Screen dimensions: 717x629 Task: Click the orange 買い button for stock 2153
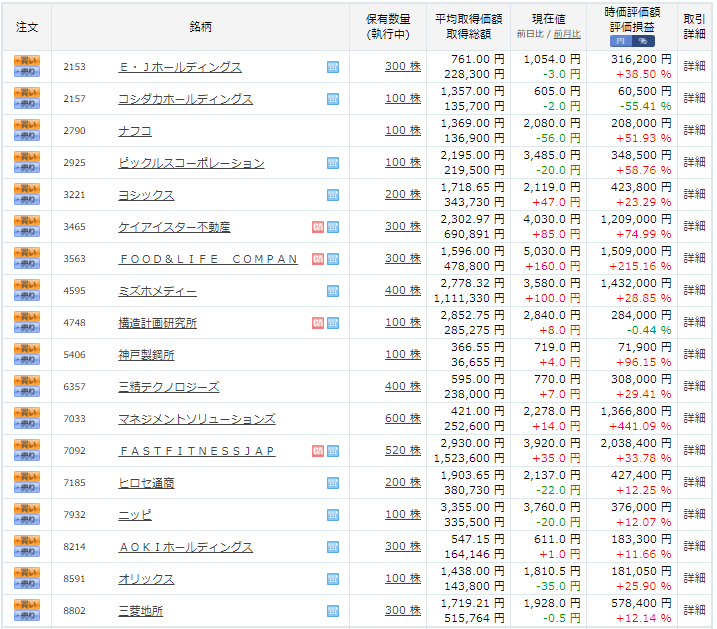coord(27,61)
